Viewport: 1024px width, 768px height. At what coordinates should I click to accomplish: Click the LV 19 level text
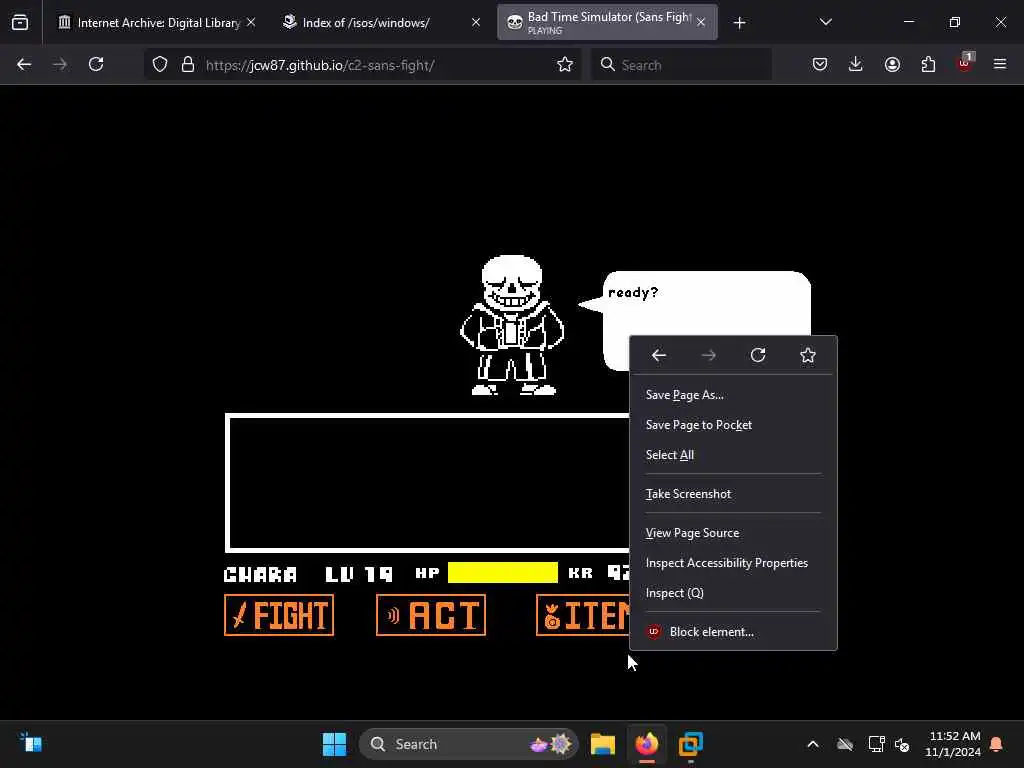click(x=359, y=574)
